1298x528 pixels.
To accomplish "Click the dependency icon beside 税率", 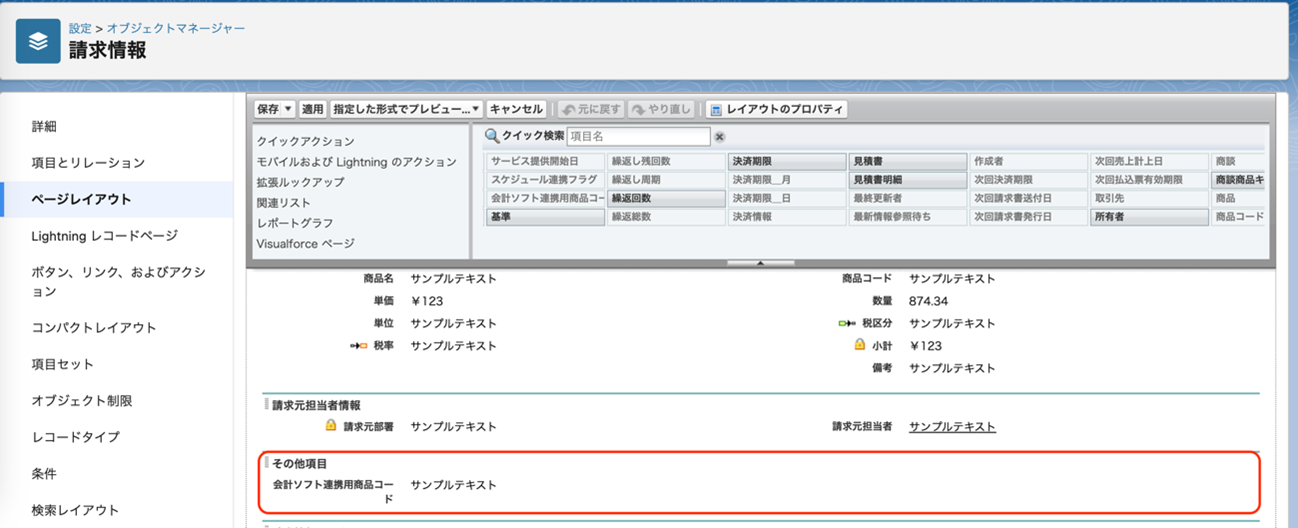I will click(358, 346).
